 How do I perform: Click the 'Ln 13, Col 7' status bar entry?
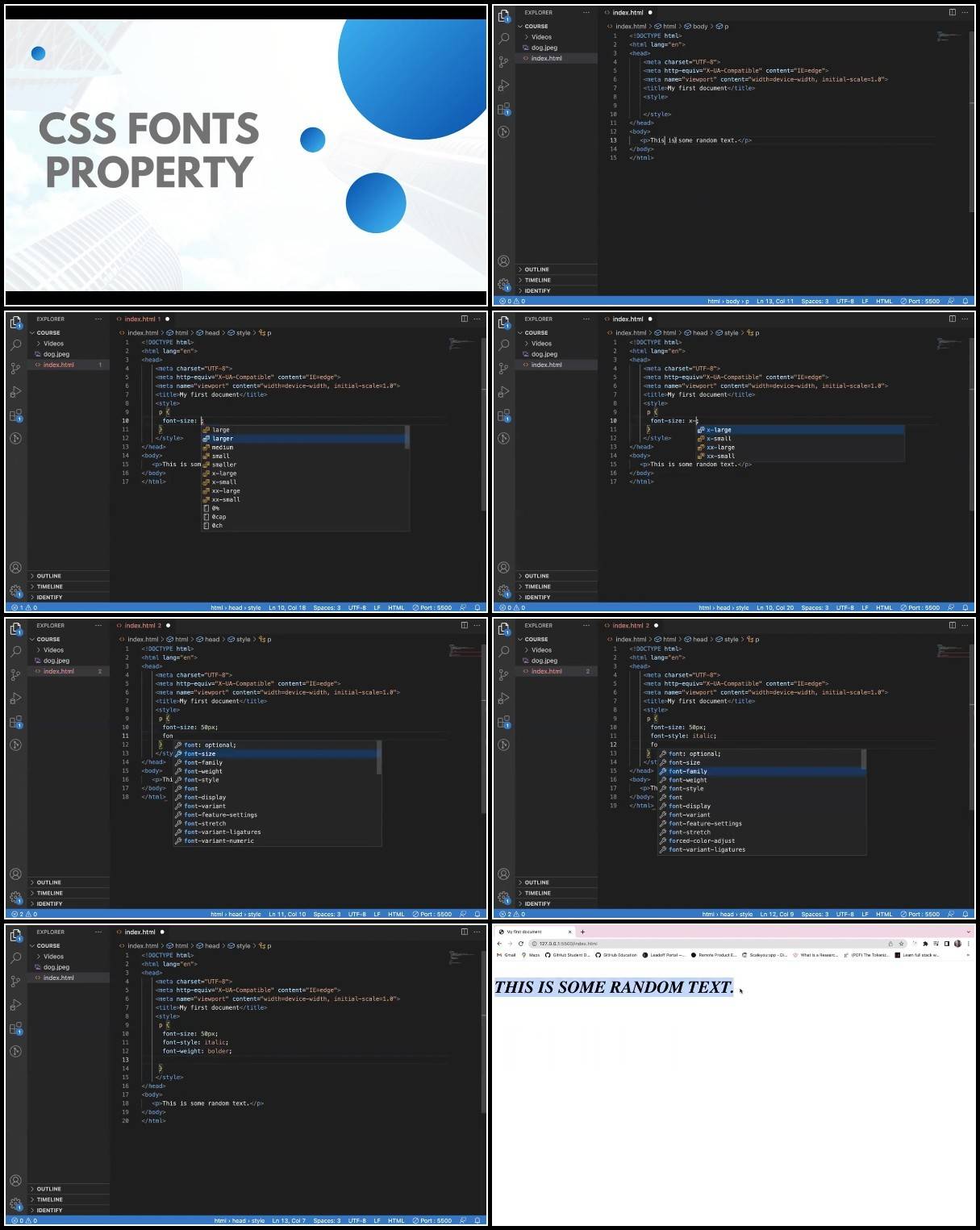(289, 1220)
